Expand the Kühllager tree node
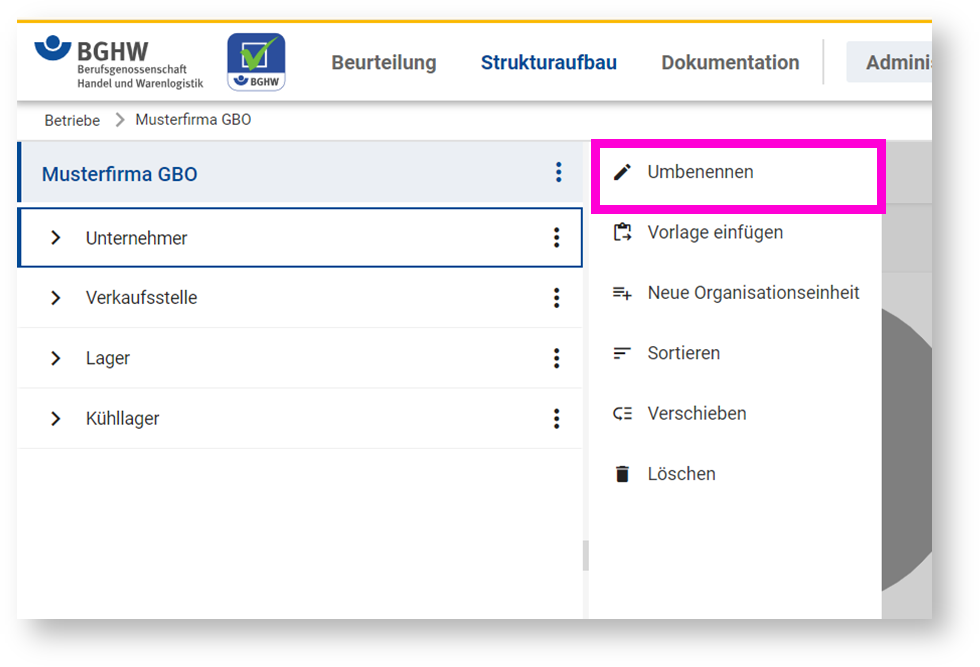Screen dimensions: 980x667 [x=56, y=419]
